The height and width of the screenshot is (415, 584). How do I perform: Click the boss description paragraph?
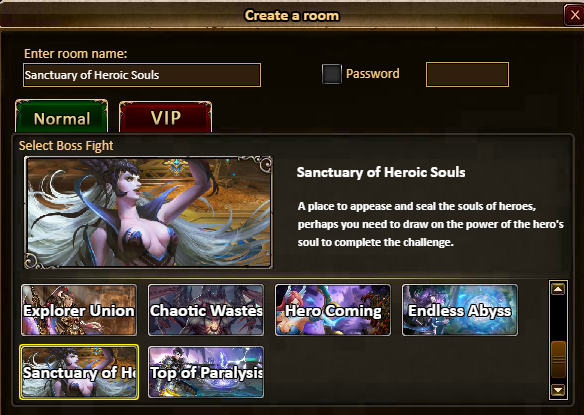point(431,224)
